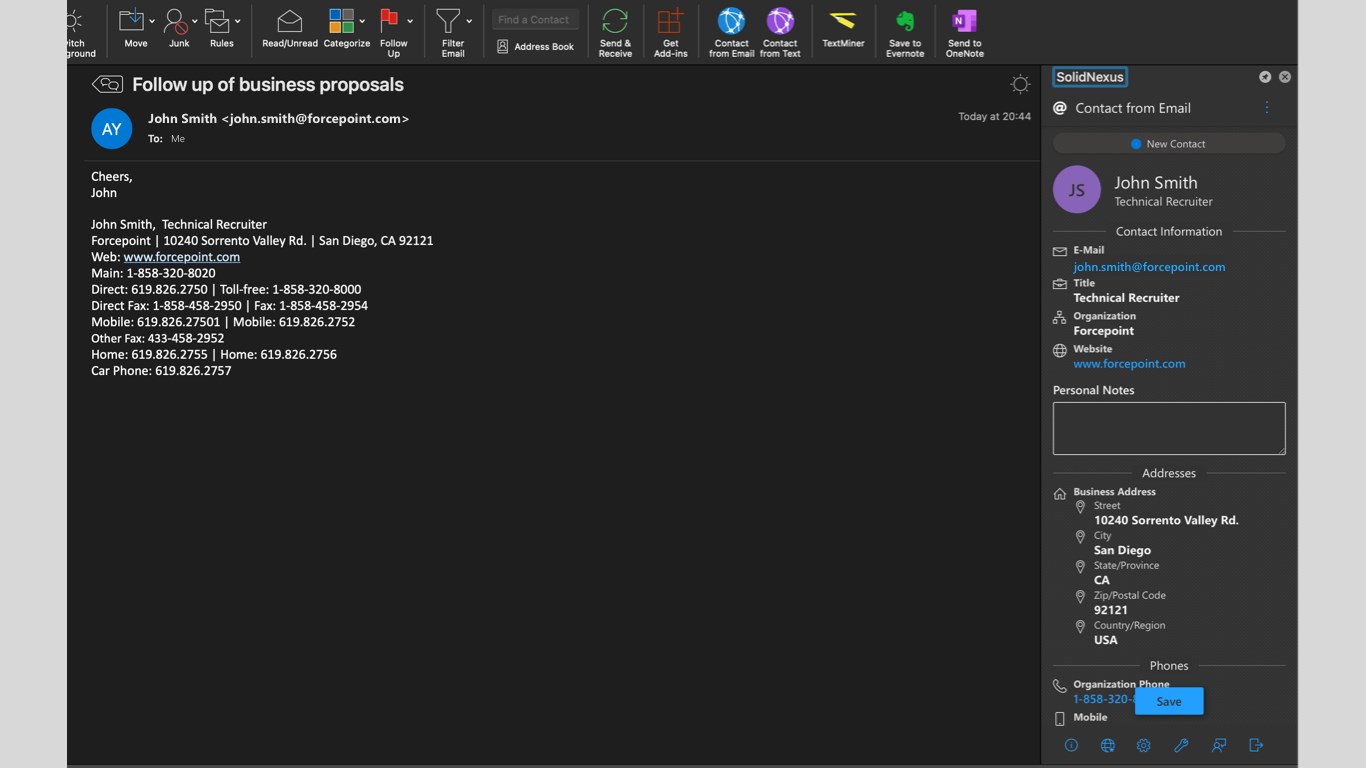This screenshot has height=768, width=1366.
Task: Click the 'Technical Recruiter' Title value
Action: click(x=1126, y=298)
